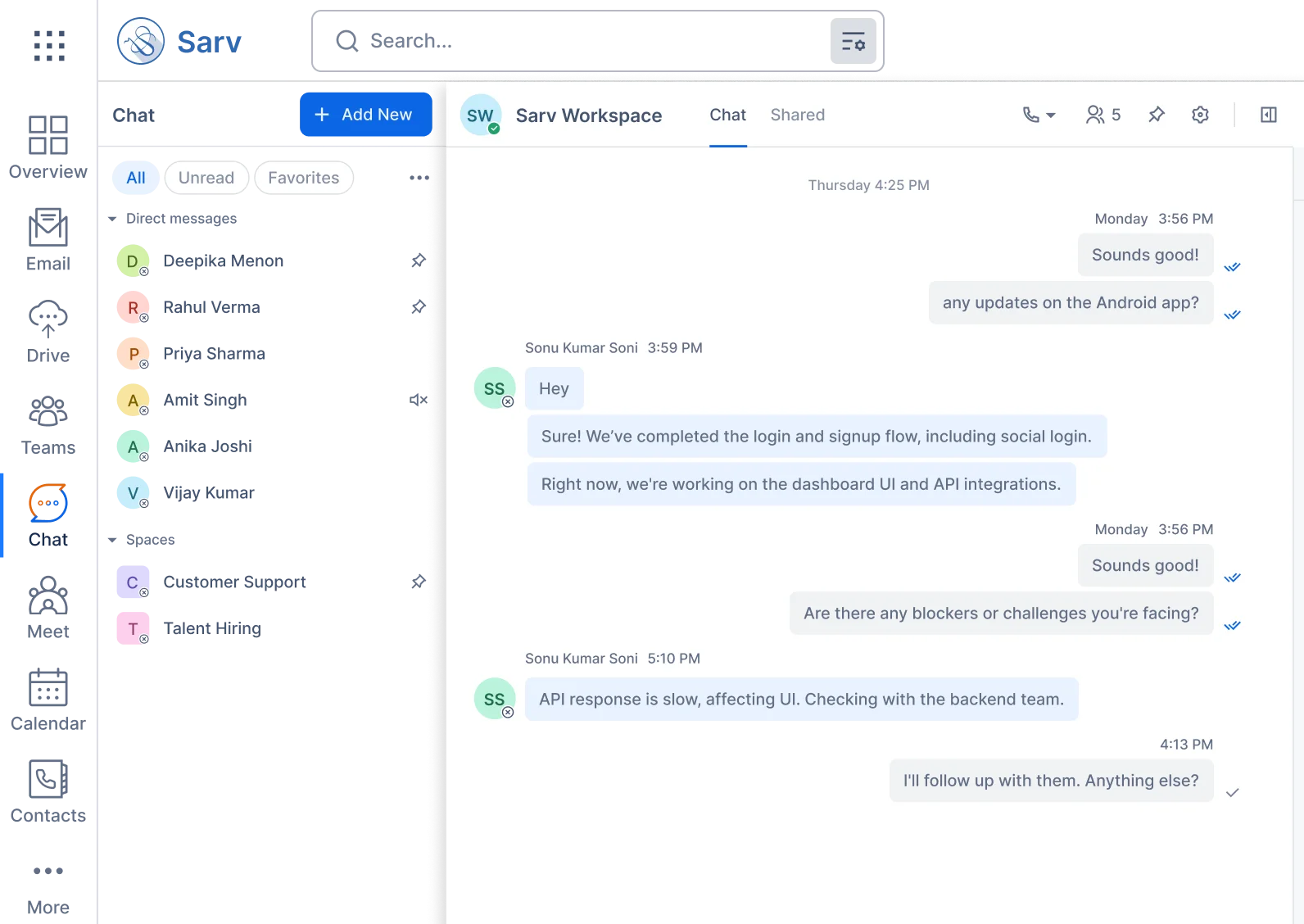Open advanced search filter options
Viewport: 1304px width, 924px height.
[x=853, y=41]
